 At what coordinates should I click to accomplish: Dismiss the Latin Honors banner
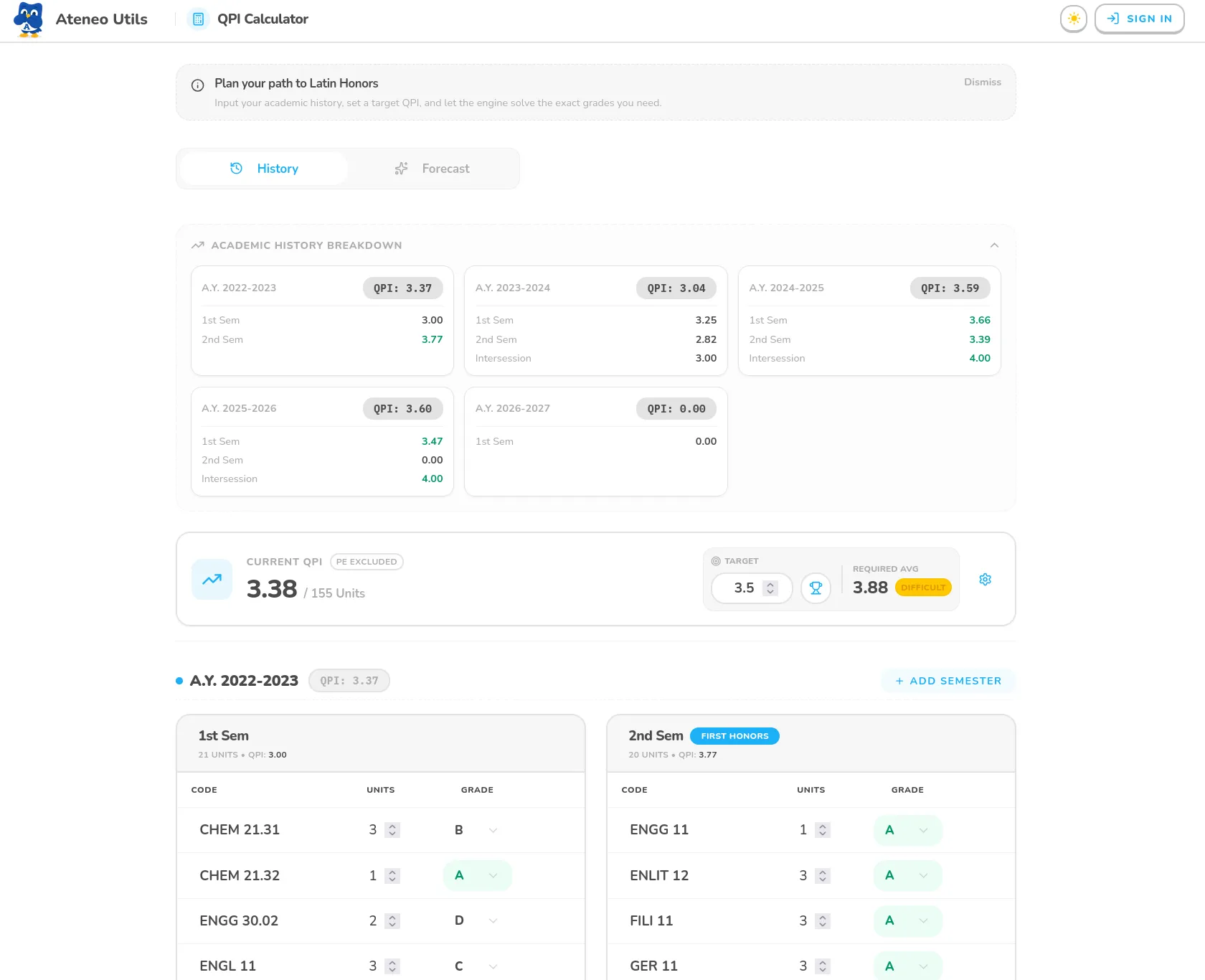pos(982,82)
